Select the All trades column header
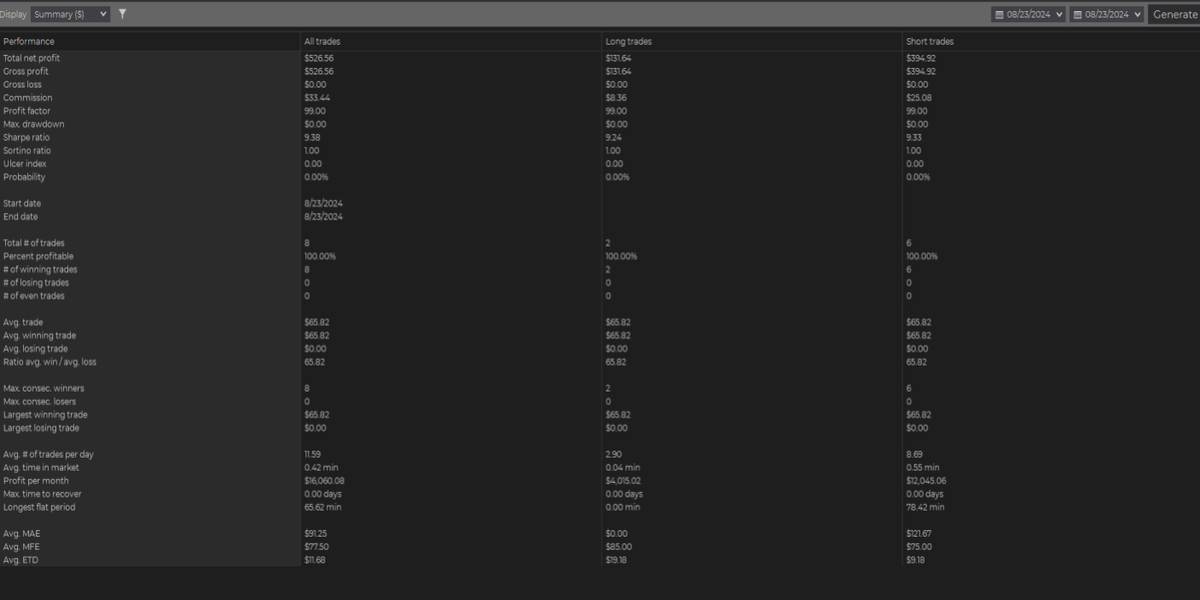Screen dimensions: 1200x600 point(322,41)
